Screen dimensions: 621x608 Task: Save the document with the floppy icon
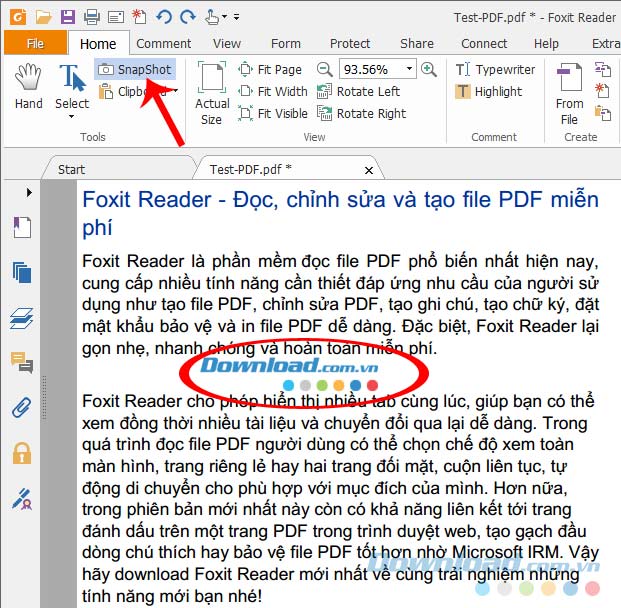coord(68,17)
